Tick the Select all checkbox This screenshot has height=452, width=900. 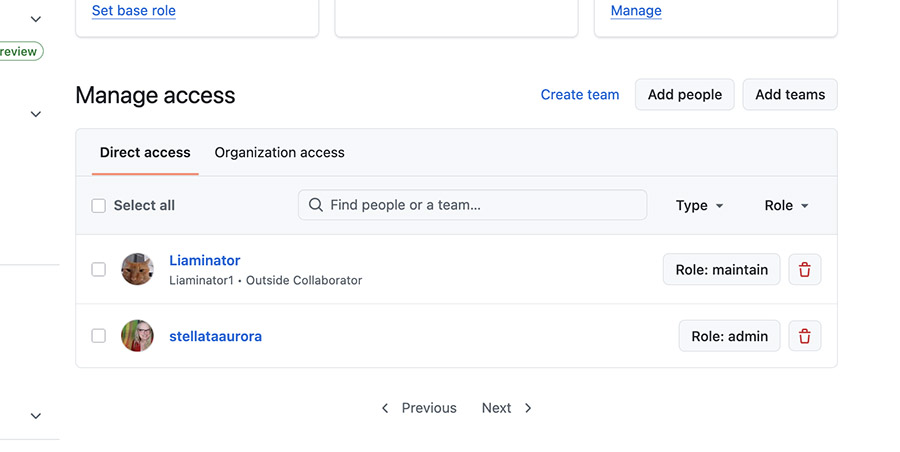[x=98, y=206]
